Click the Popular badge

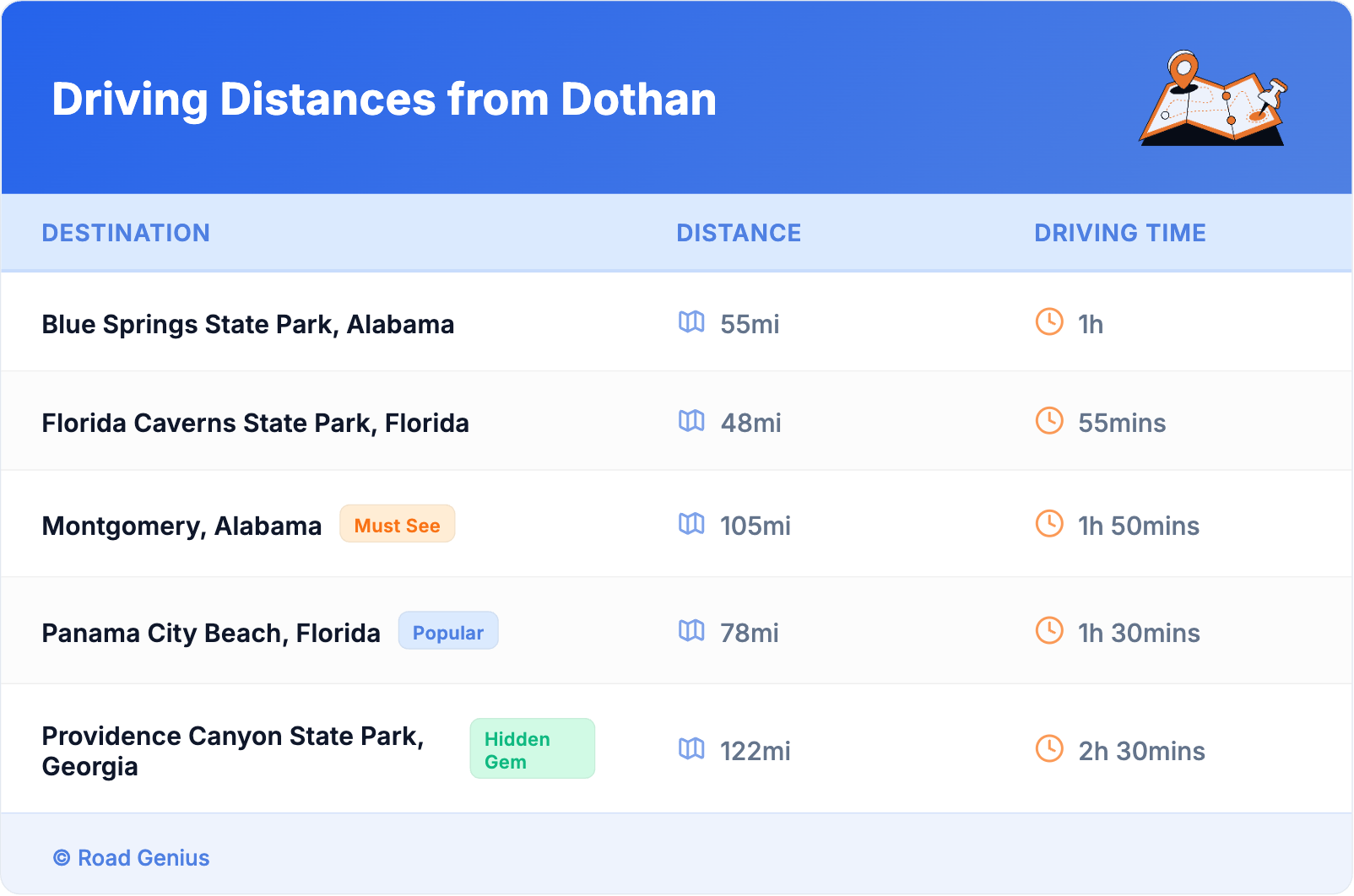(448, 631)
